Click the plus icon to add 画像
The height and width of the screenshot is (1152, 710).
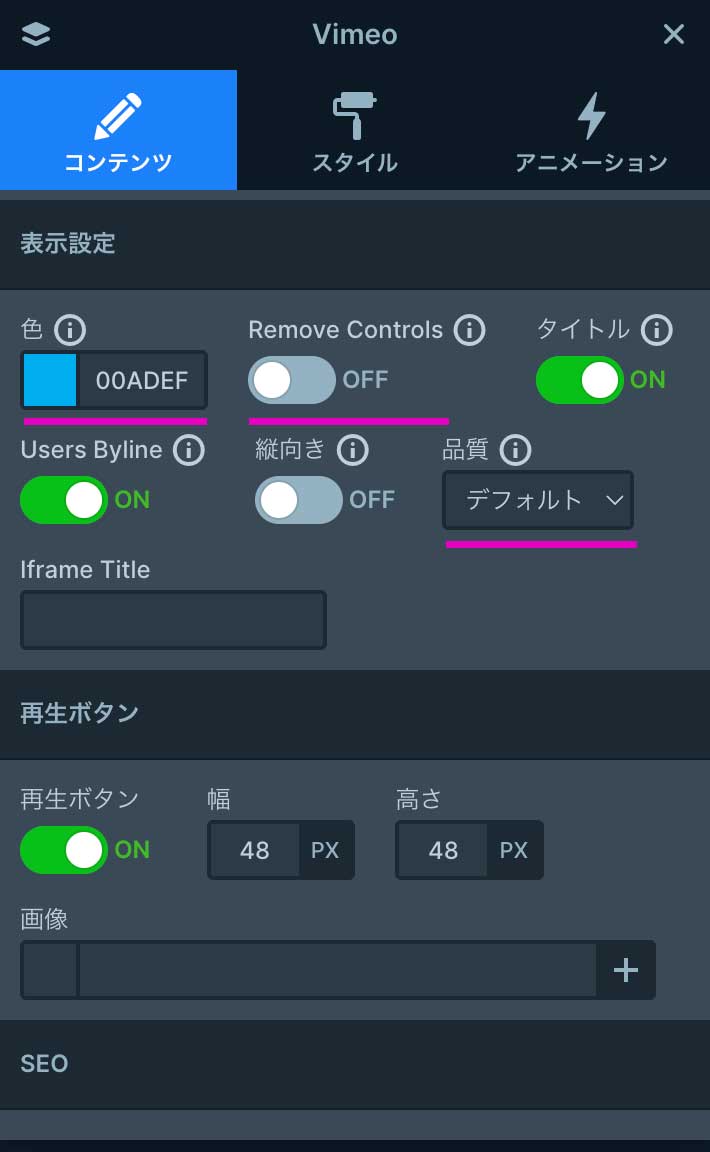coord(626,969)
